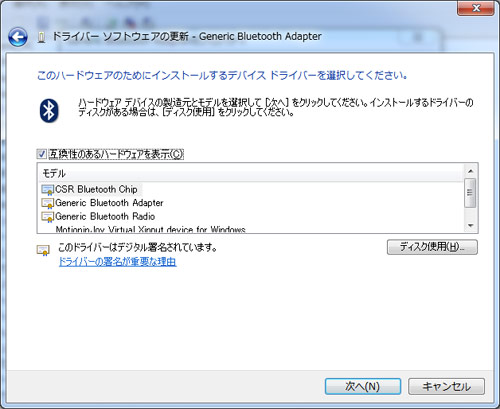The width and height of the screenshot is (500, 409).
Task: Click the certificate icon beside CSR Bluetooth Chip
Action: (x=47, y=190)
